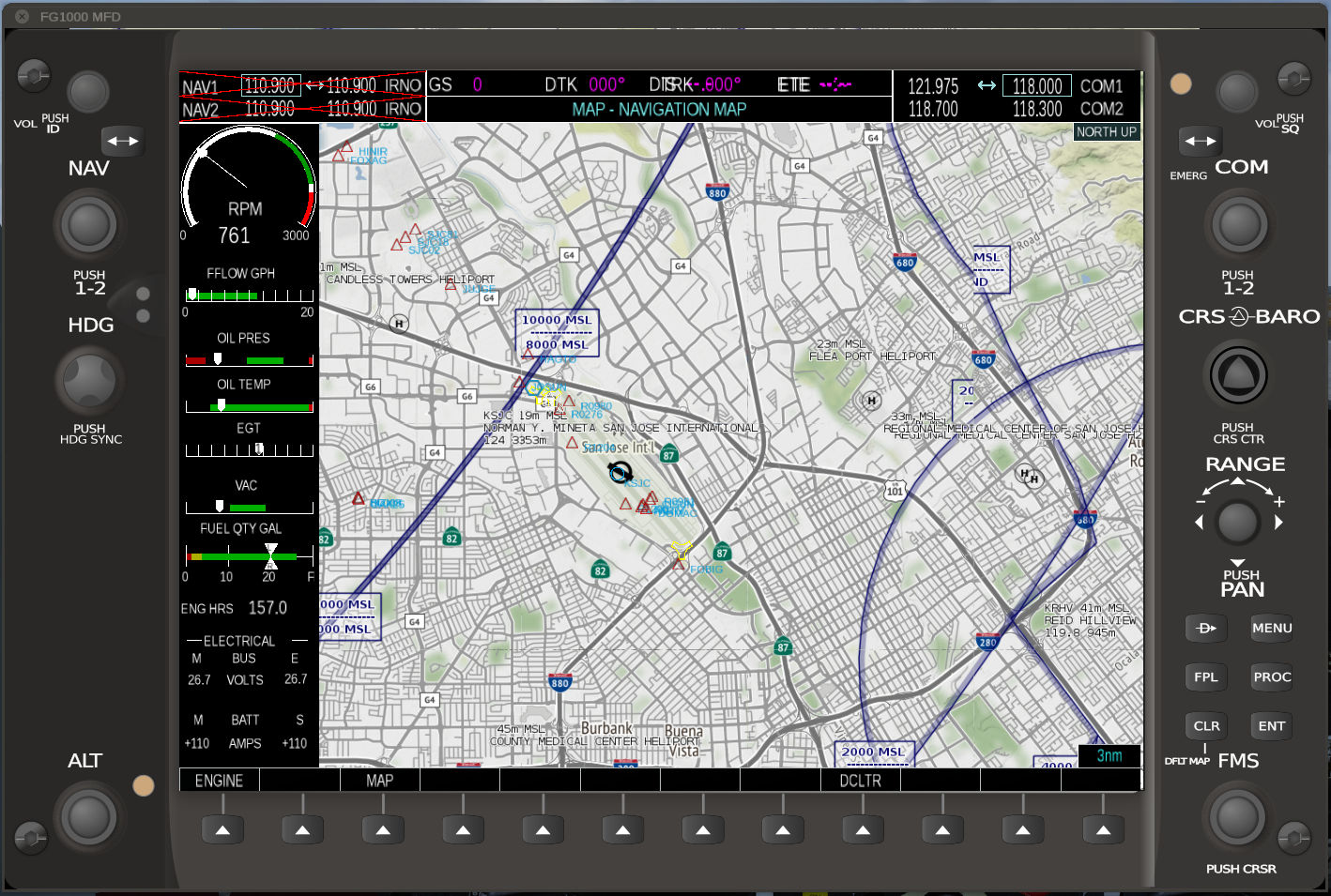
Task: Click the ENT enter button
Action: click(x=1272, y=725)
